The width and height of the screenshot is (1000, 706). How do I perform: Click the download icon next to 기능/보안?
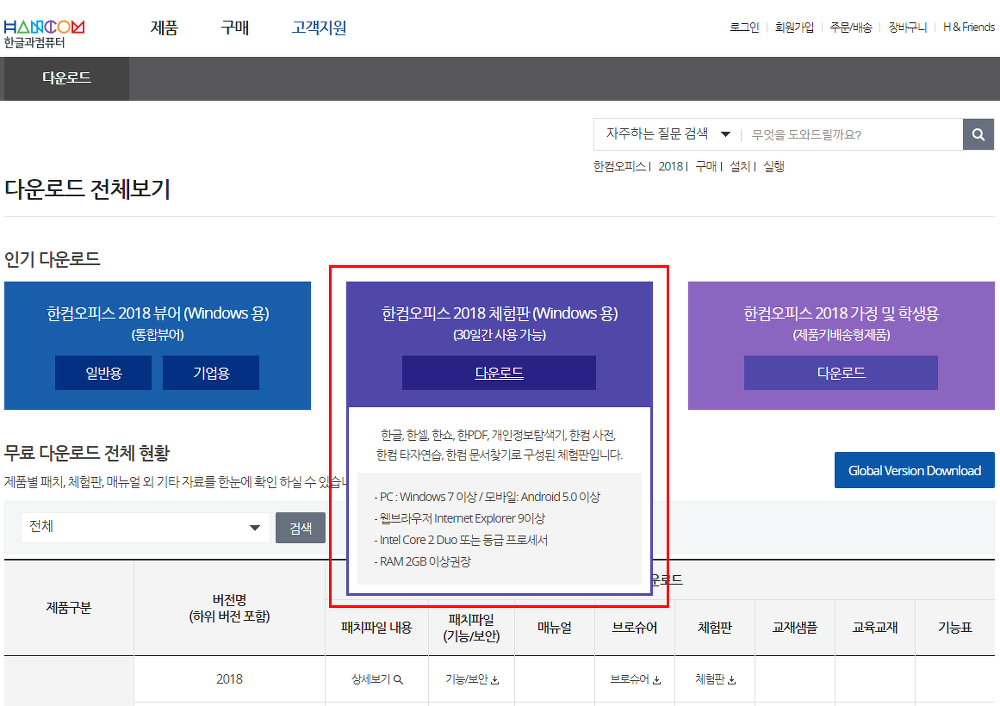coord(495,680)
